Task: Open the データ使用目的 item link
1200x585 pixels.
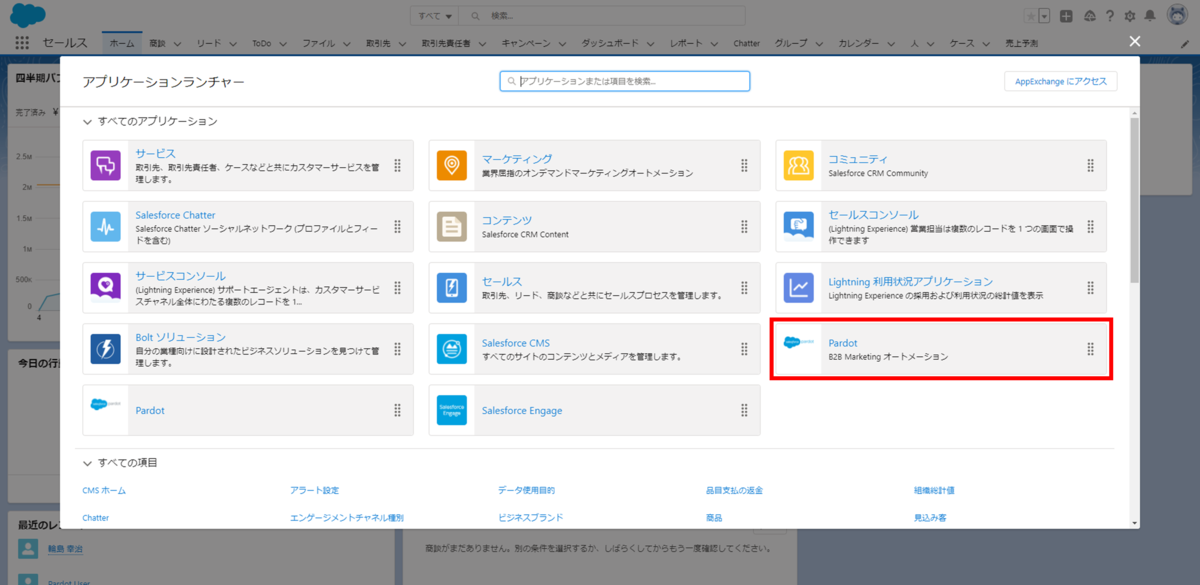Action: pyautogui.click(x=526, y=490)
